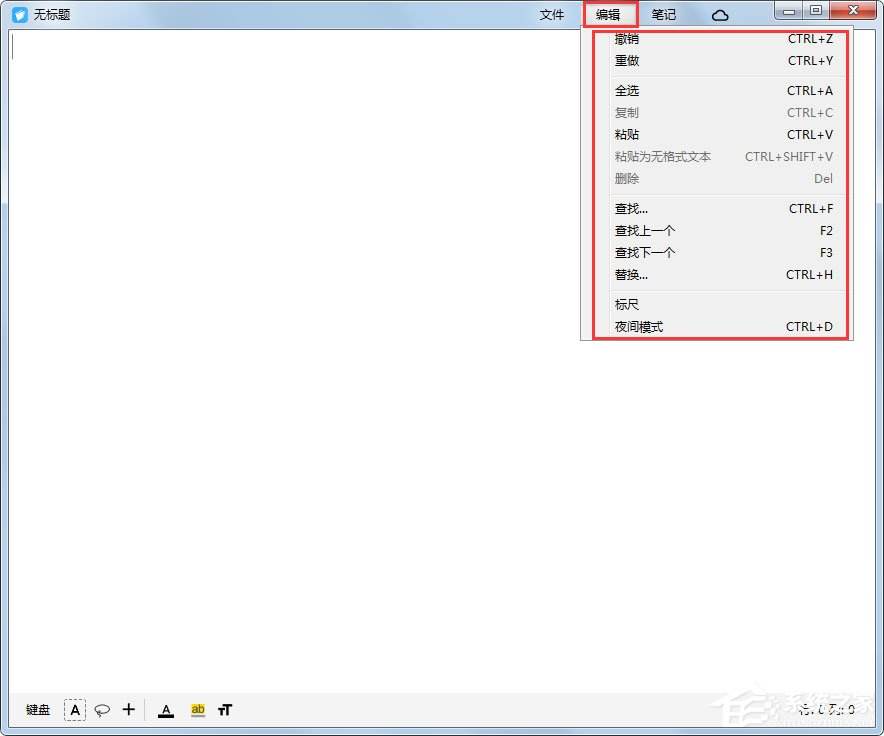This screenshot has width=884, height=736.
Task: Close the open 编辑 menu
Action: tap(608, 15)
